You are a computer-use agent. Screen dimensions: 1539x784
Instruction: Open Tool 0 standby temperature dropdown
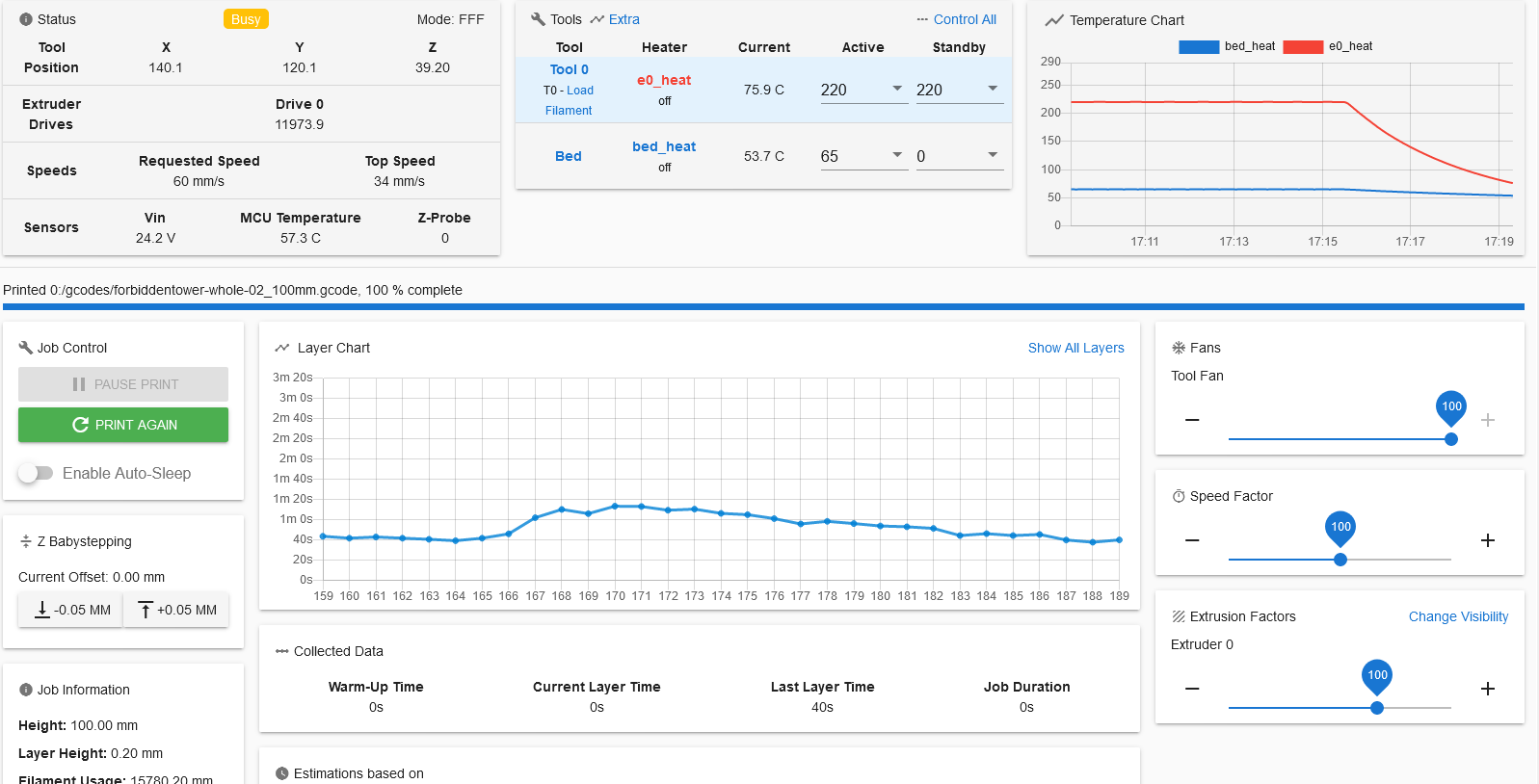[993, 89]
